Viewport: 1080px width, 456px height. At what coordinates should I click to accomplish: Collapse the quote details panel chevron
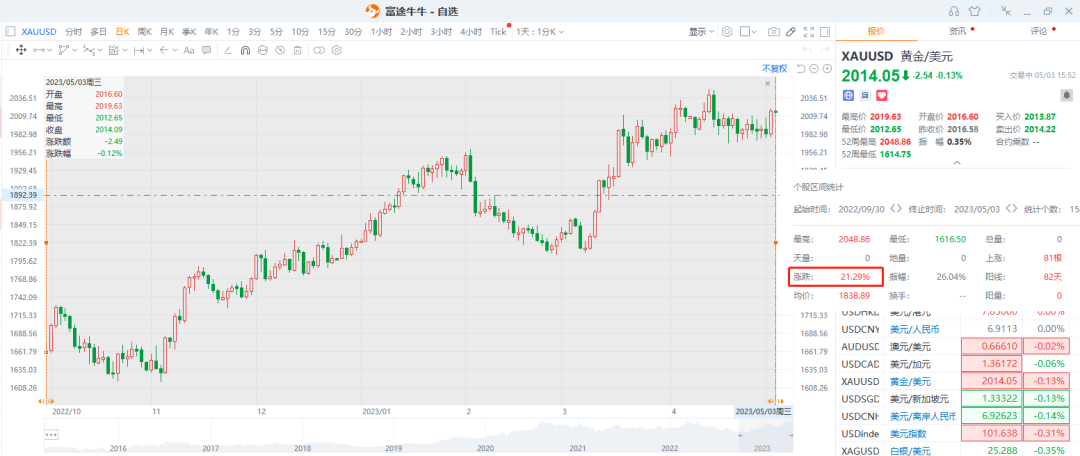pyautogui.click(x=957, y=162)
